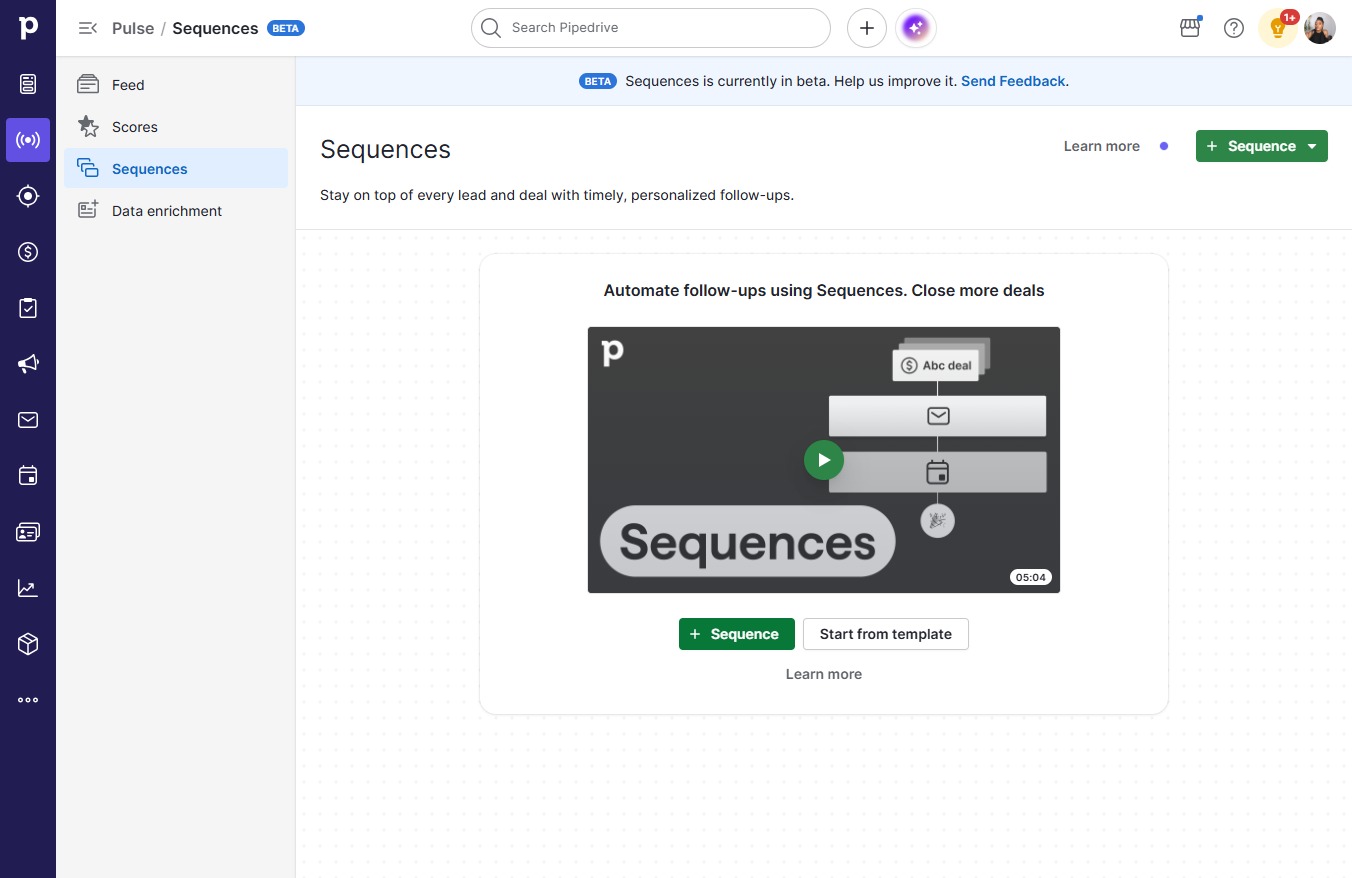Click Start from template button

click(886, 634)
